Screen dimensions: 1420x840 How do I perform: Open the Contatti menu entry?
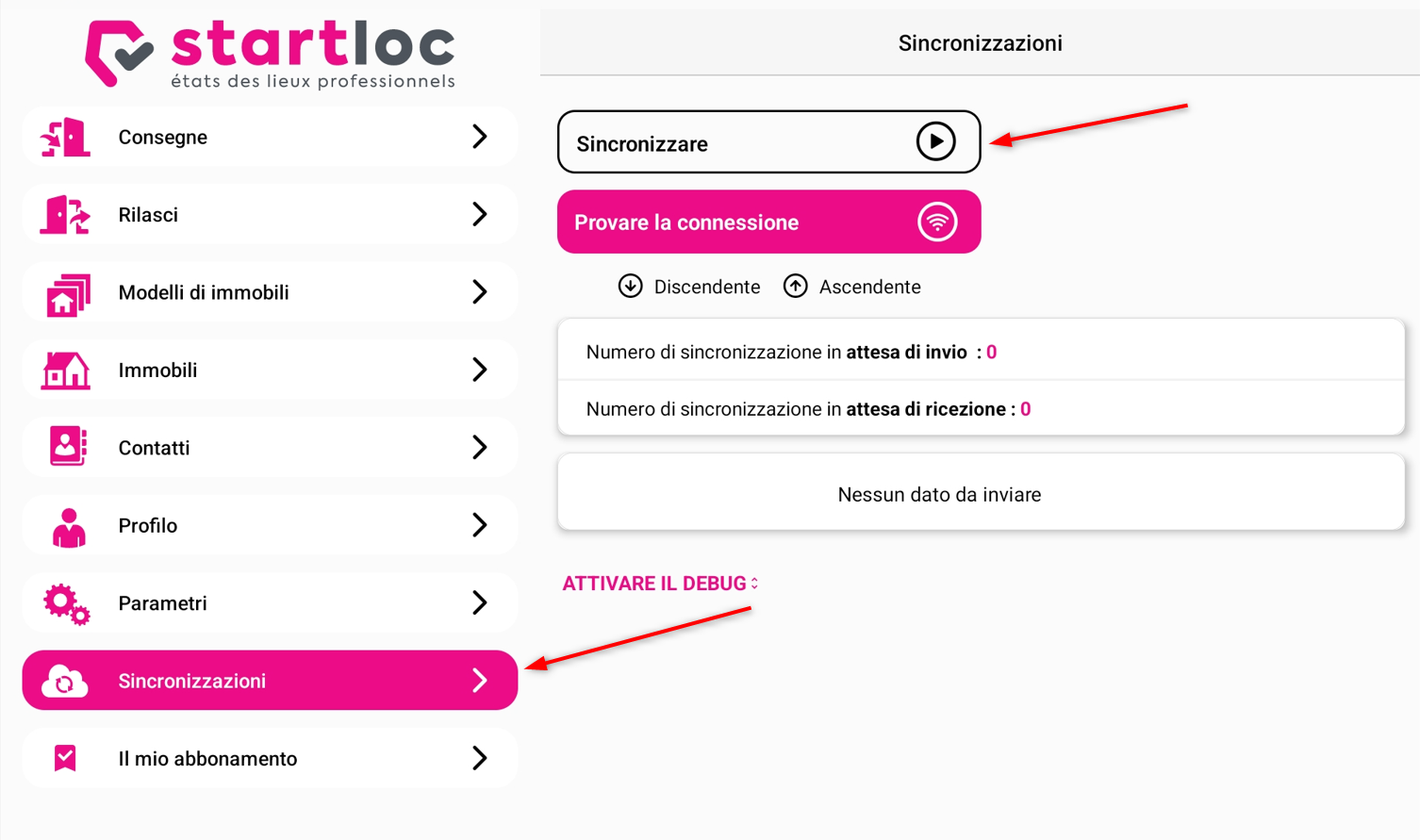[270, 447]
